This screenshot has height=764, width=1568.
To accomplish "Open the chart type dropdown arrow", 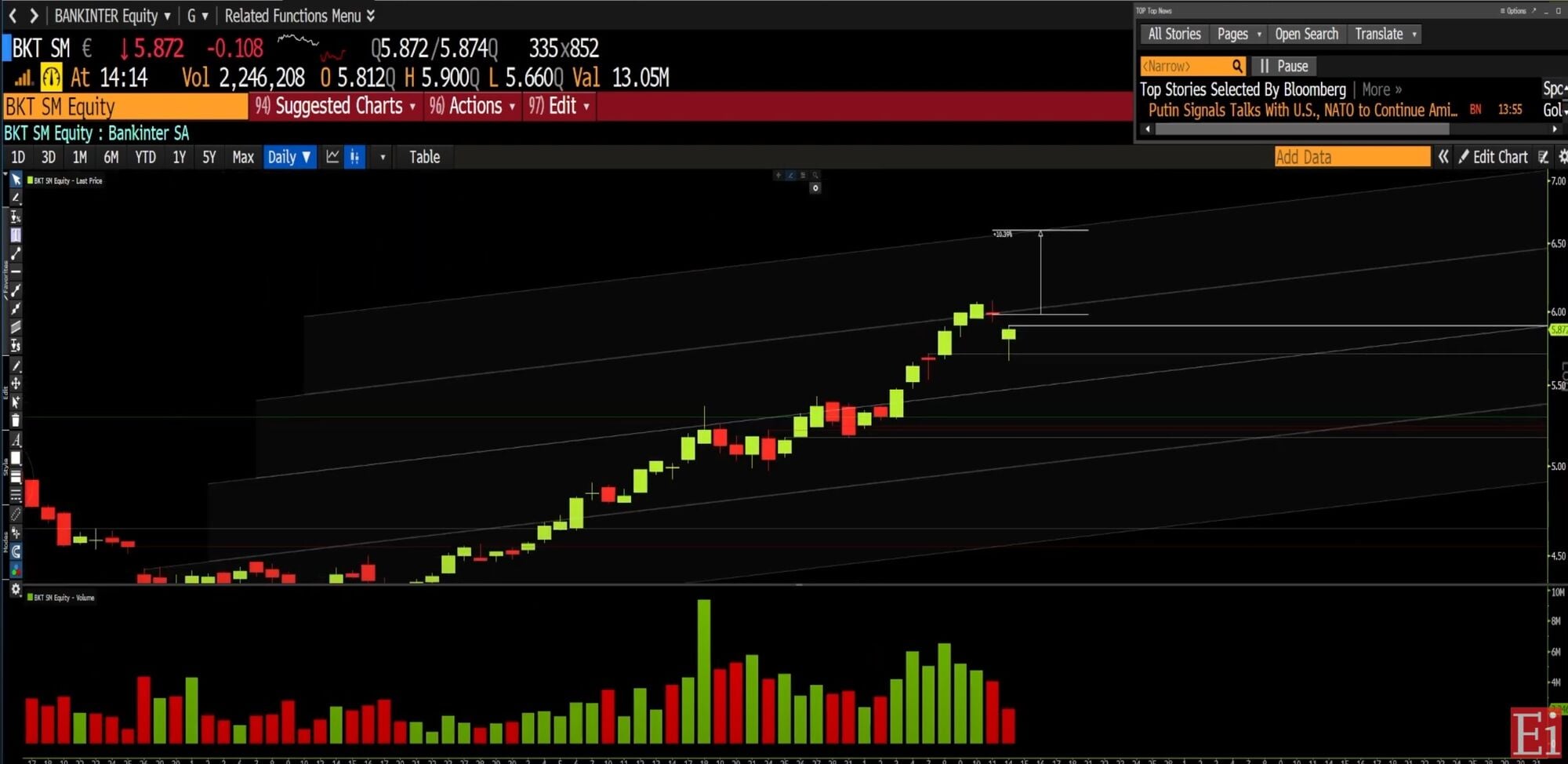I will click(383, 157).
